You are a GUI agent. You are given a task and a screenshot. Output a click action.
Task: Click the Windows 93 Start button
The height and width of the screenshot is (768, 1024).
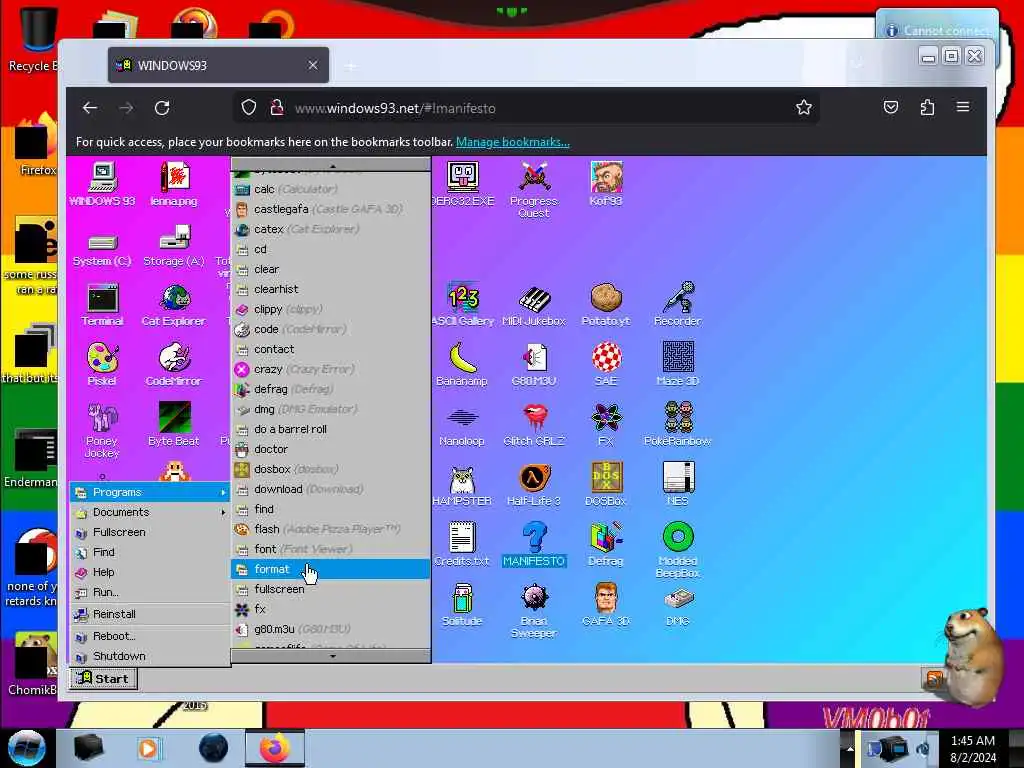pos(104,679)
